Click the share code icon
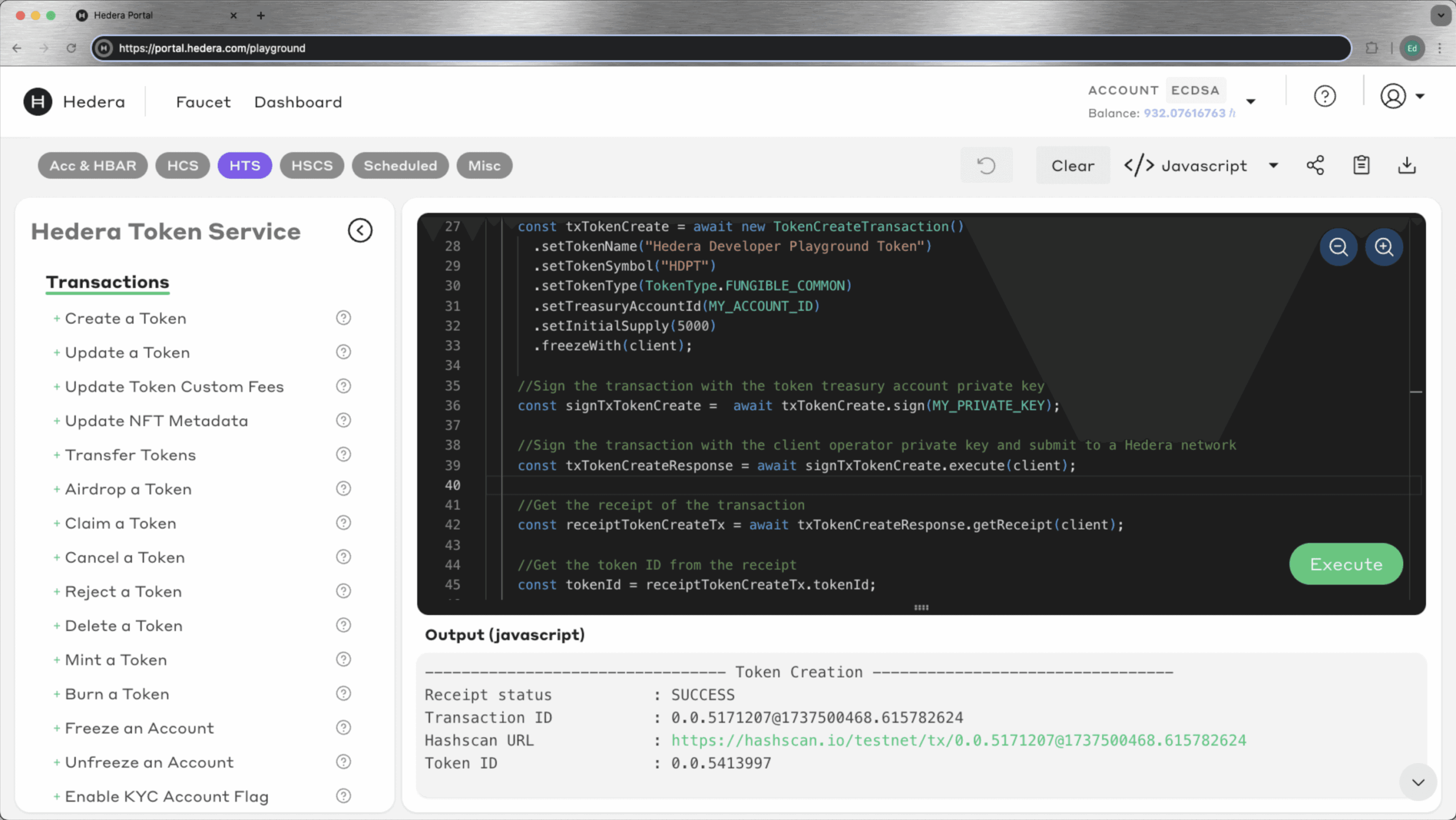The image size is (1456, 820). [1315, 166]
